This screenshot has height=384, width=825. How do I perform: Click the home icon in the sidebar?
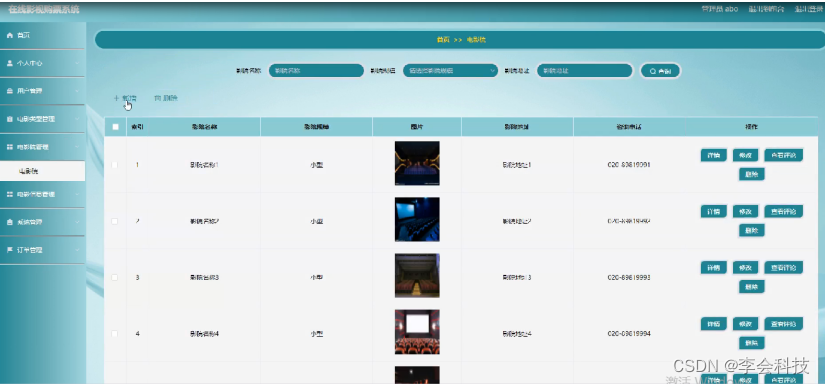coord(9,35)
